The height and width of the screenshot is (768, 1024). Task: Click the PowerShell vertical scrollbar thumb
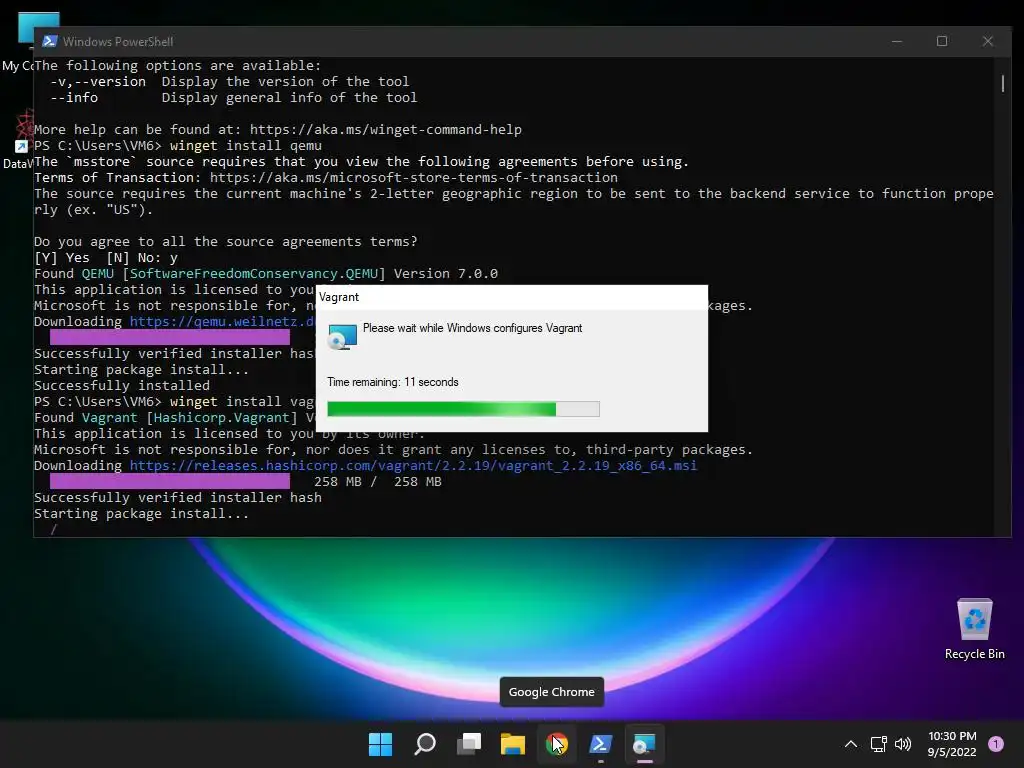[1002, 84]
